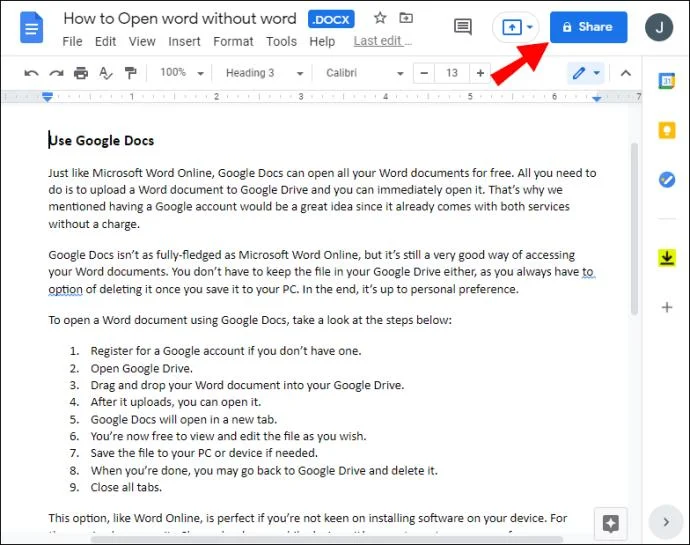Click 'Save the file to your PC' line

coord(204,453)
